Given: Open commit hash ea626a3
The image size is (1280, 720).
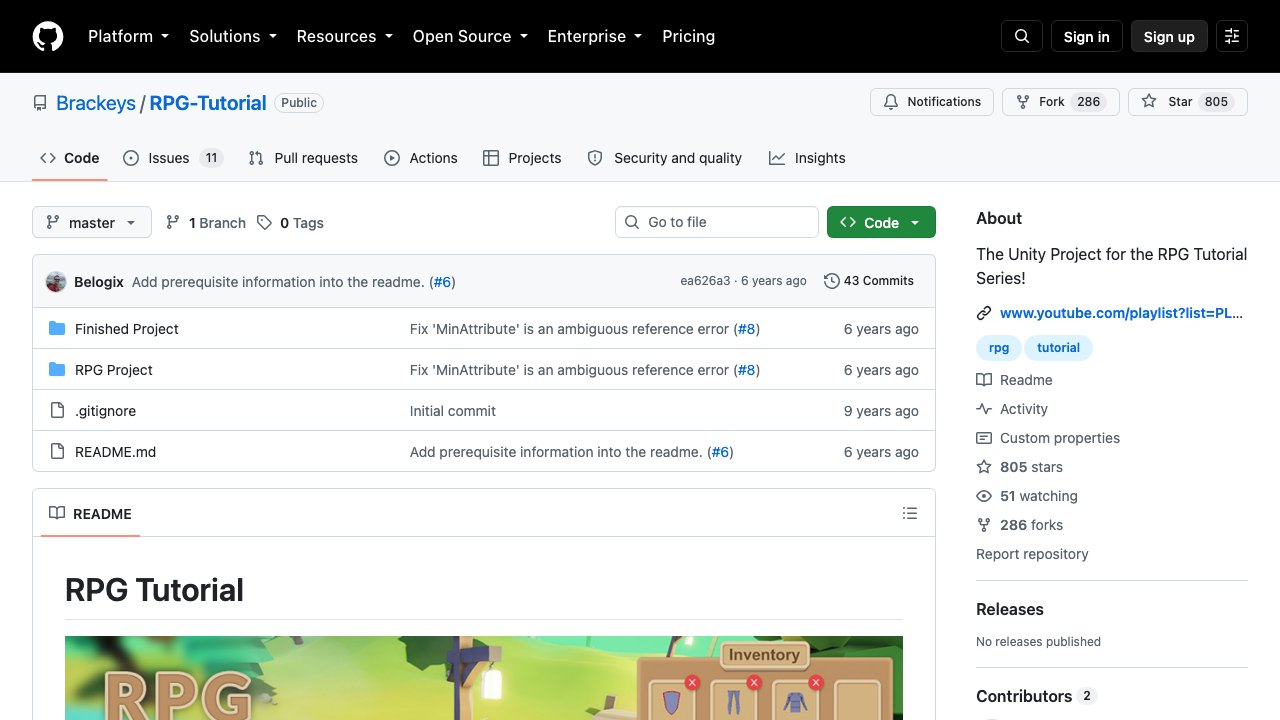Looking at the screenshot, I should [x=705, y=281].
